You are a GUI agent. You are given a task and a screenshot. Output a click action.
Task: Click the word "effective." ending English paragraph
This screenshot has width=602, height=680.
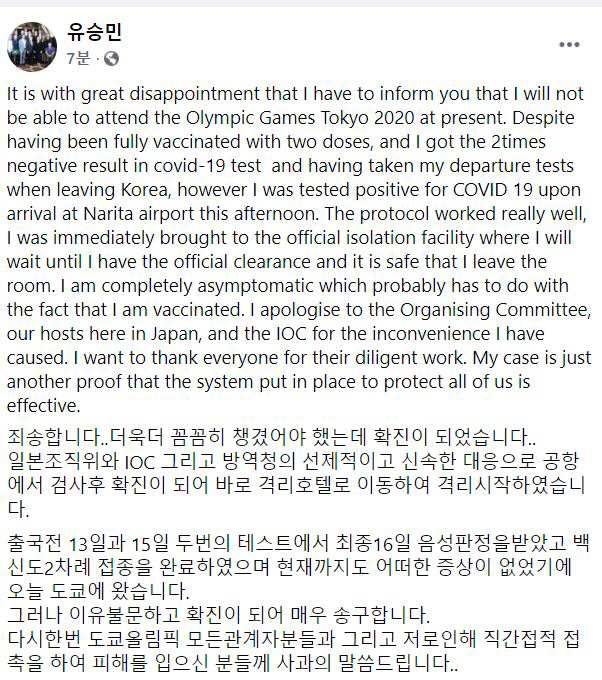(x=44, y=405)
